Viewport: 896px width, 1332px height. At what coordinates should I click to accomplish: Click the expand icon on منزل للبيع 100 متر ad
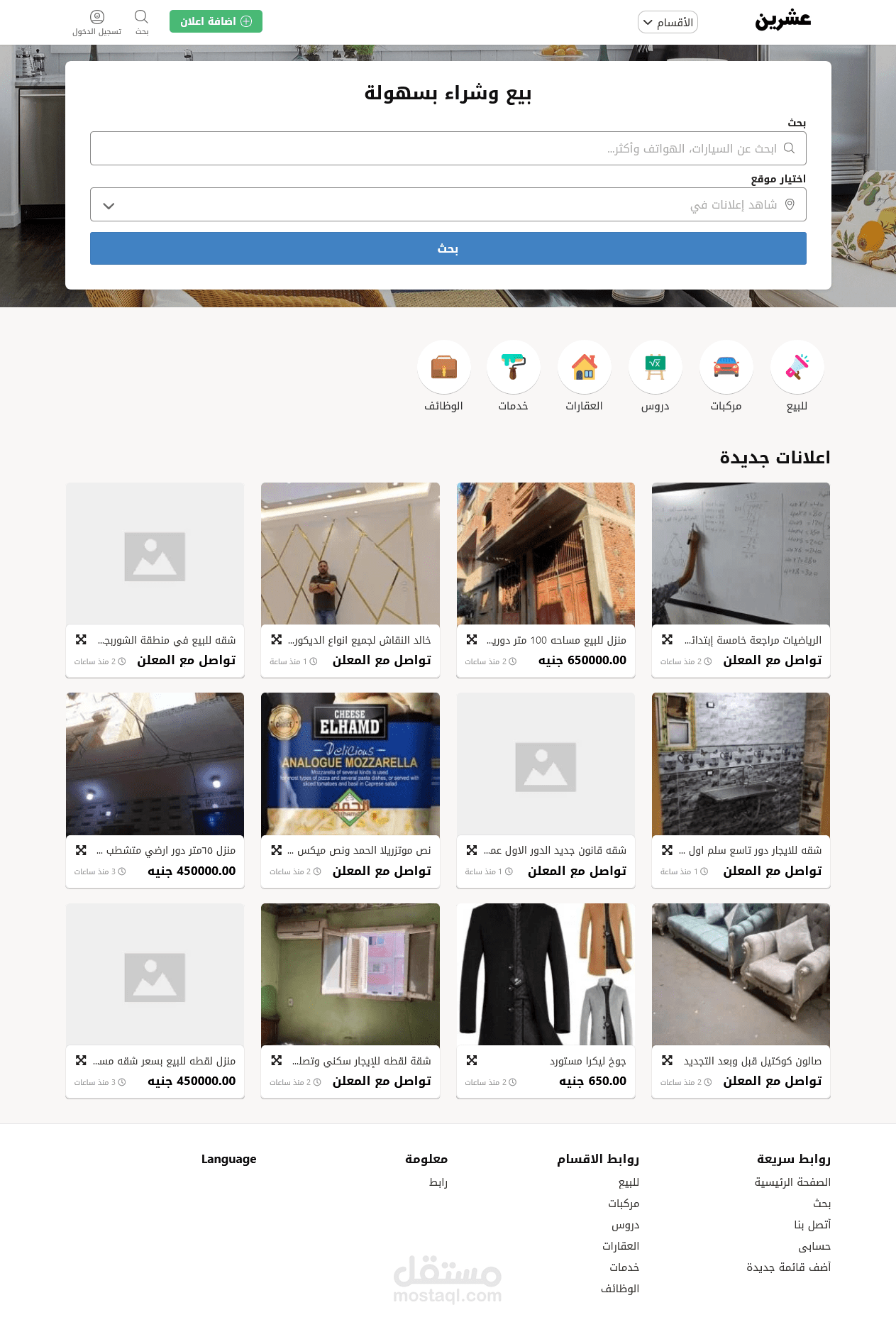pyautogui.click(x=472, y=639)
